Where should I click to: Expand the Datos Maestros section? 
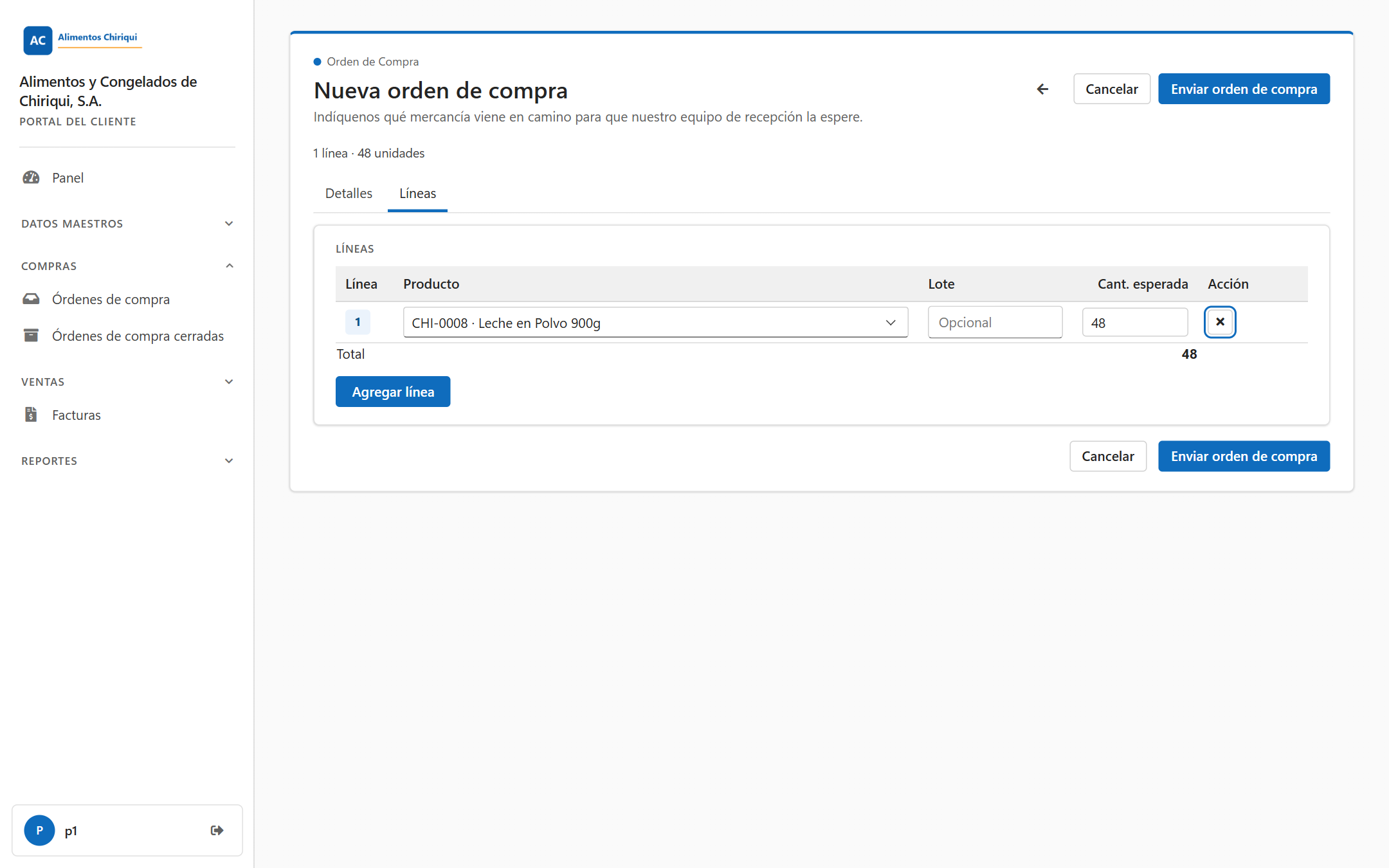pyautogui.click(x=127, y=224)
